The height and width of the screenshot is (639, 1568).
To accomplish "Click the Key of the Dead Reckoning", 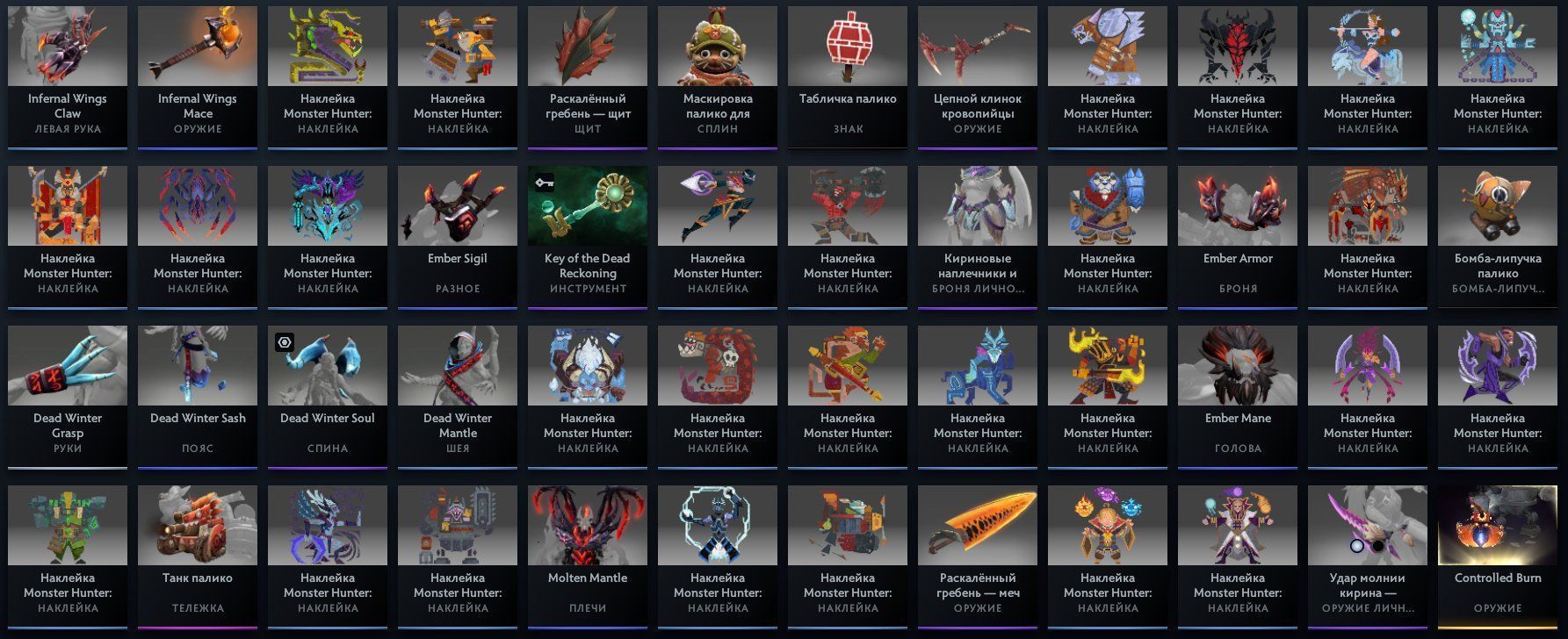I will 588,237.
